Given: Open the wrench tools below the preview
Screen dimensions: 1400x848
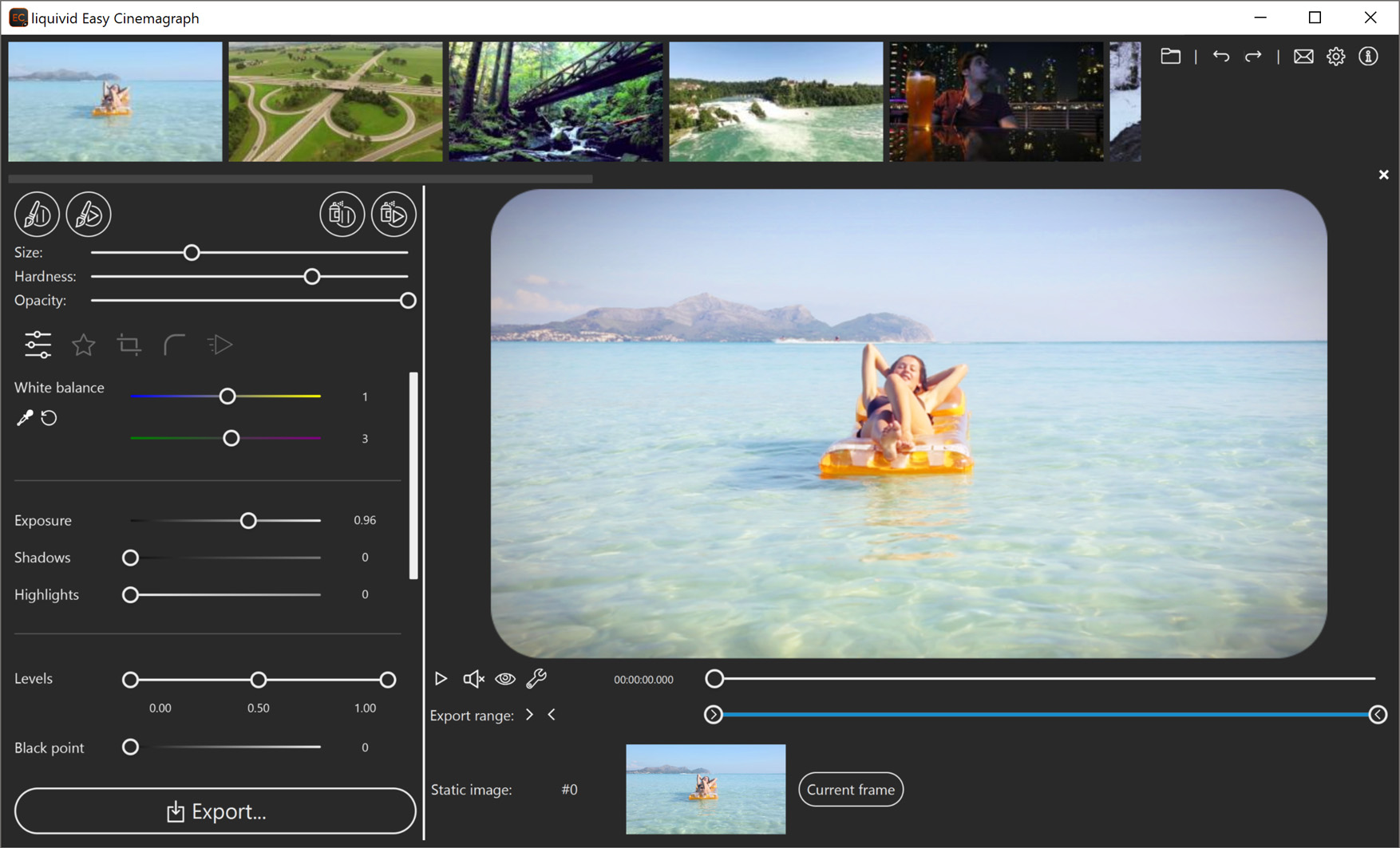Looking at the screenshot, I should point(536,679).
